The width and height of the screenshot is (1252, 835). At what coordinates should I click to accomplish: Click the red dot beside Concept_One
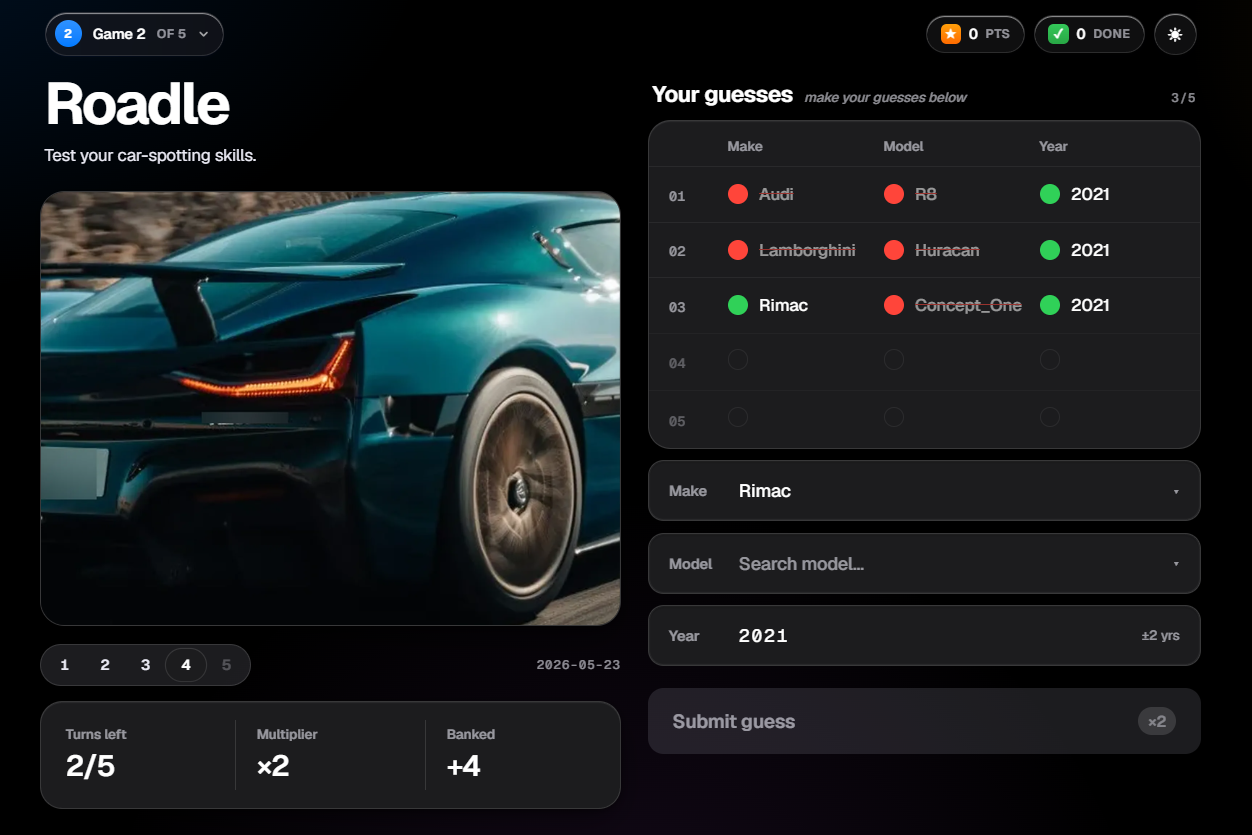pos(894,305)
